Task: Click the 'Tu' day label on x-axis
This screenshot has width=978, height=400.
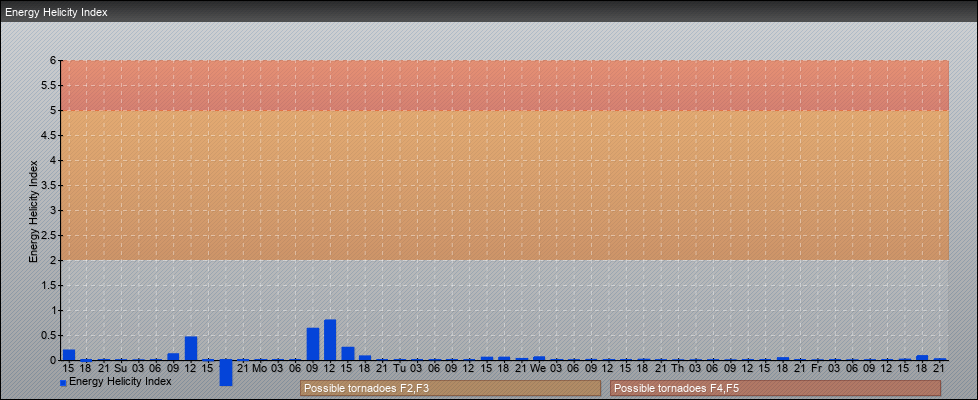Action: (400, 368)
